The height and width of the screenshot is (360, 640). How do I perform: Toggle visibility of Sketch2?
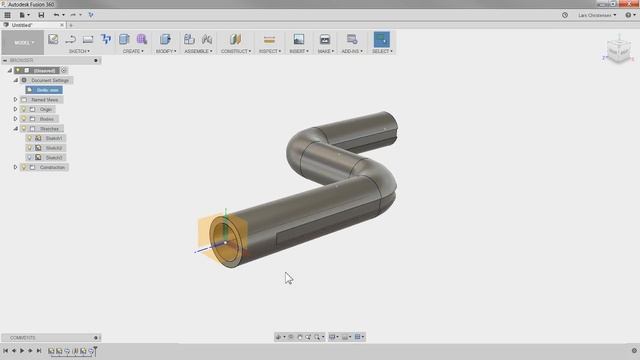(x=29, y=148)
